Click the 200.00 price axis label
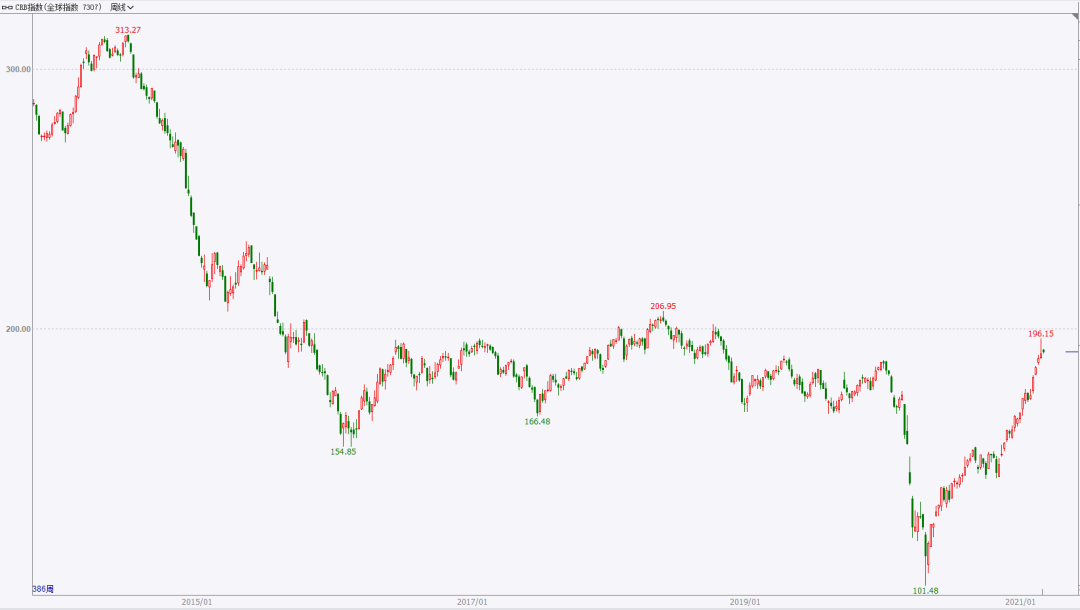Screen dimensions: 1080x610 (18, 329)
